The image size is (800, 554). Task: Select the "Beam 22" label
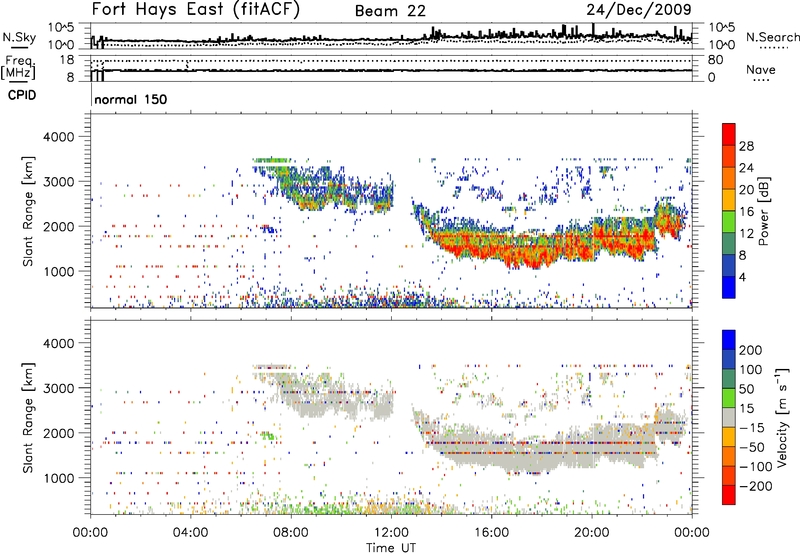[x=390, y=11]
